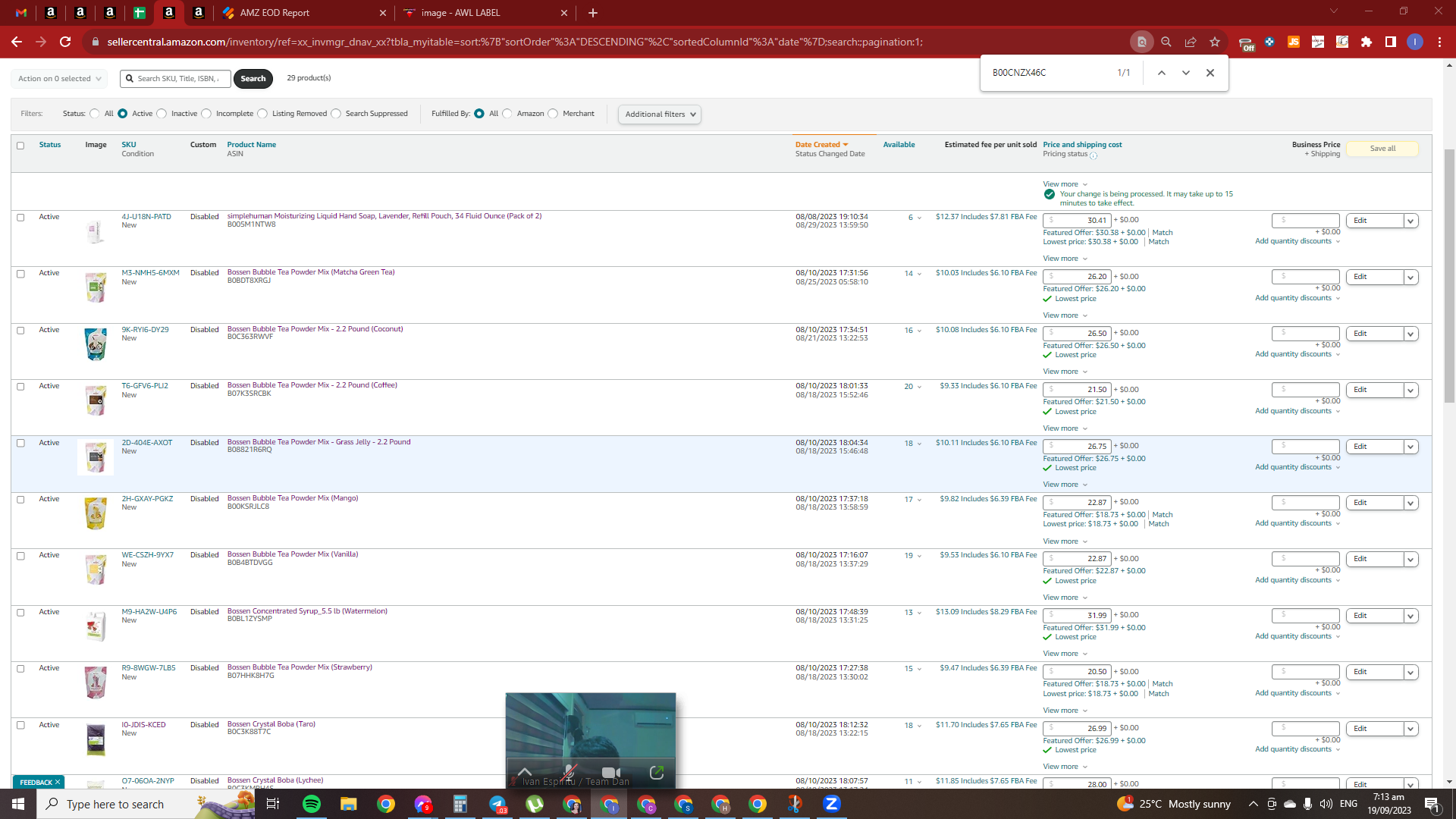1456x819 pixels.
Task: Open the Bossen Crystal Boba (Taro) product link
Action: (x=271, y=724)
